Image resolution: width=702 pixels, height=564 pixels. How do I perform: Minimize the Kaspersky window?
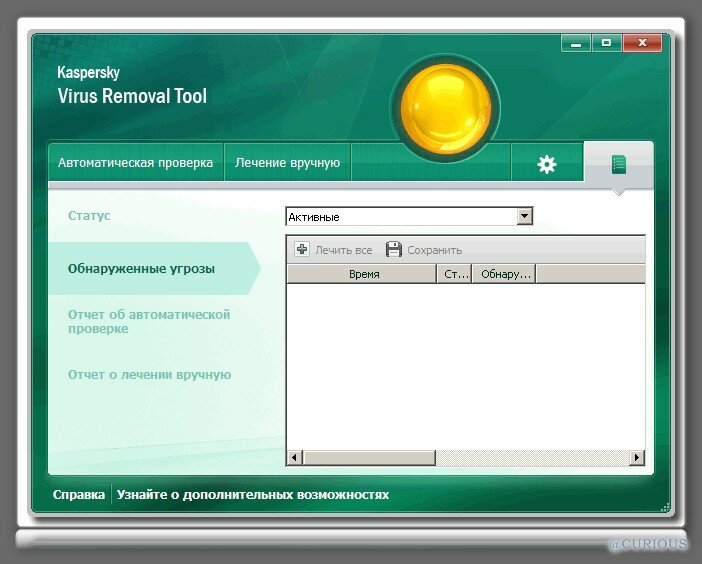click(576, 44)
